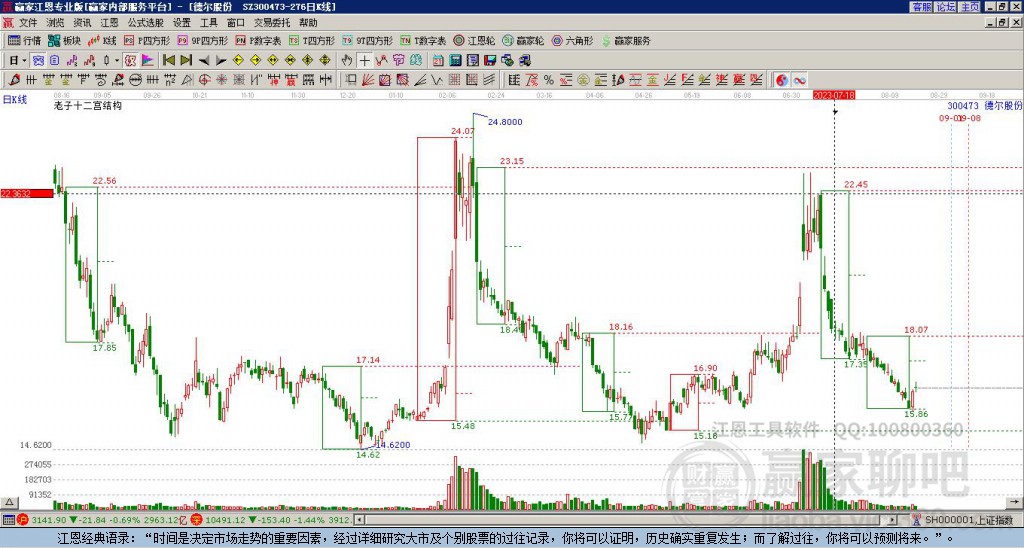1024x548 pixels.
Task: Open the 9P四方形 tool
Action: [x=202, y=40]
